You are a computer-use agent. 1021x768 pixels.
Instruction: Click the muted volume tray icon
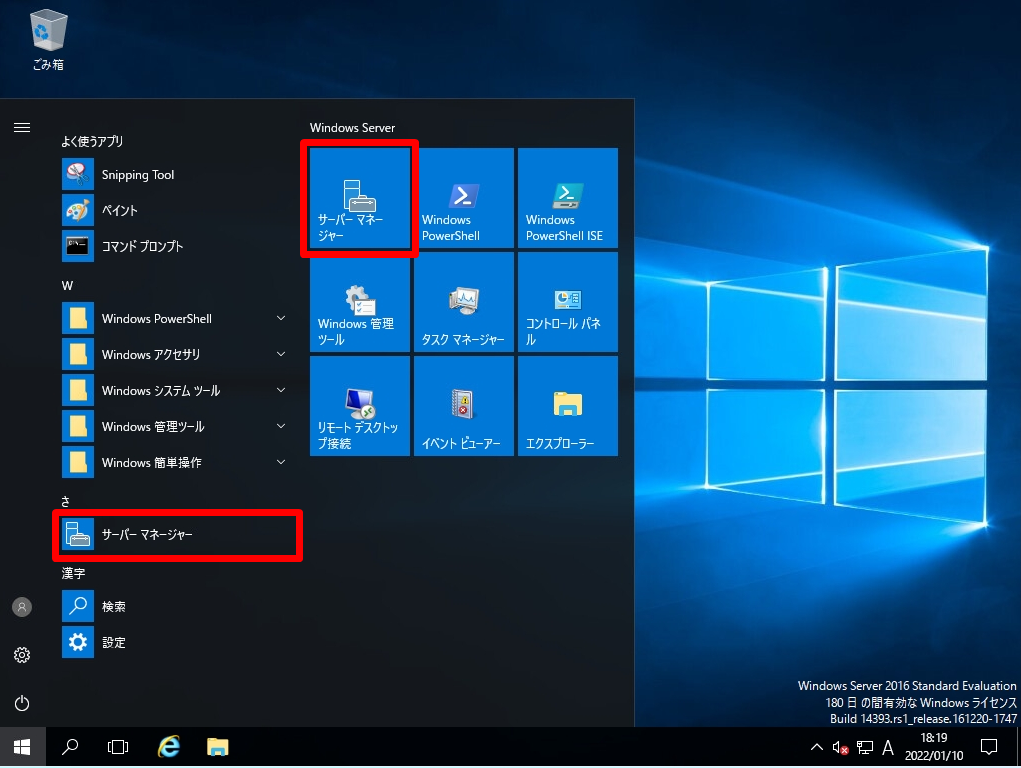pos(840,747)
